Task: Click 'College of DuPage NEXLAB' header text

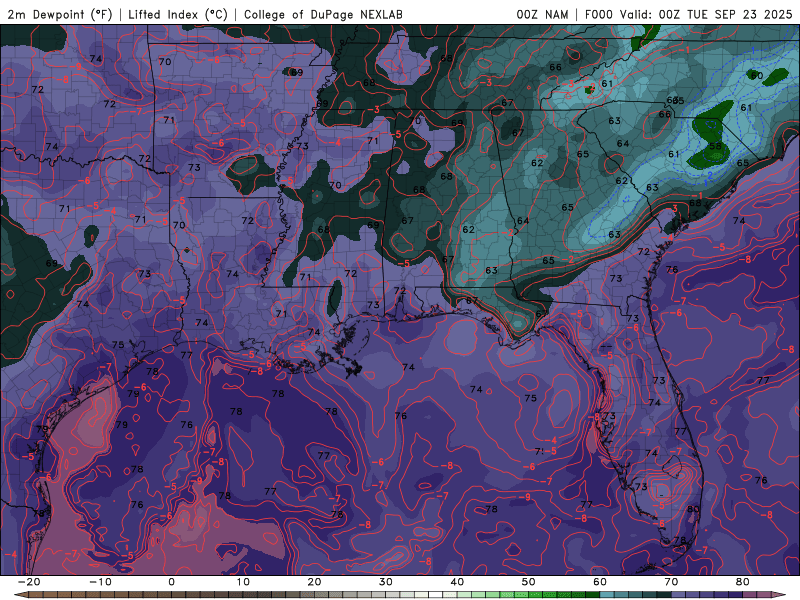Action: click(x=323, y=15)
